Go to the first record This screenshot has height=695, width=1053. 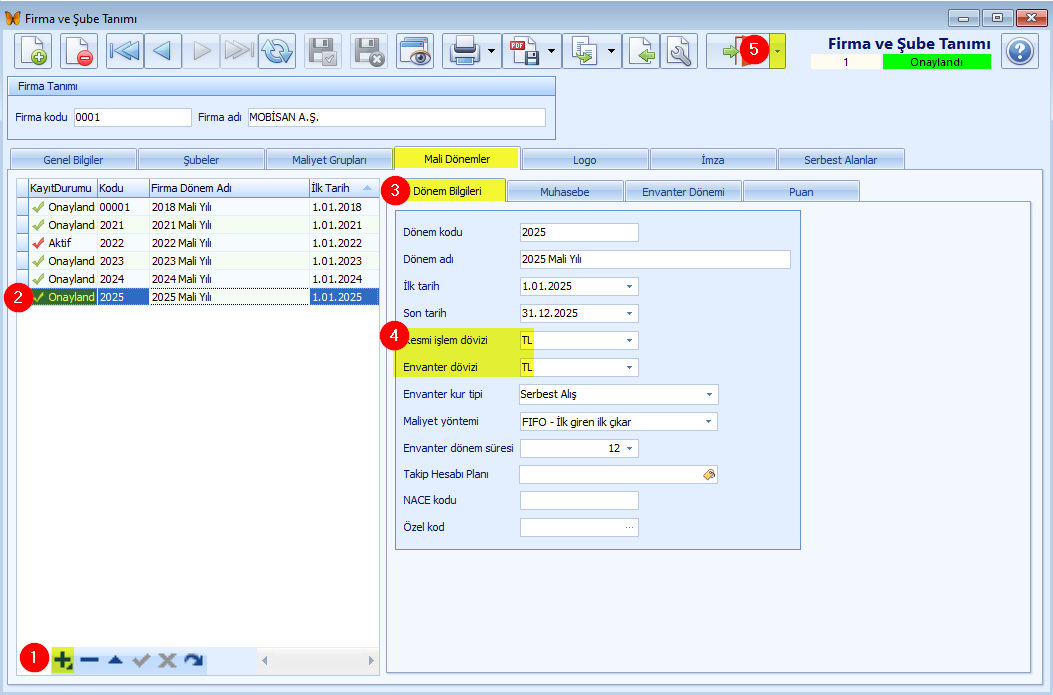pos(124,51)
